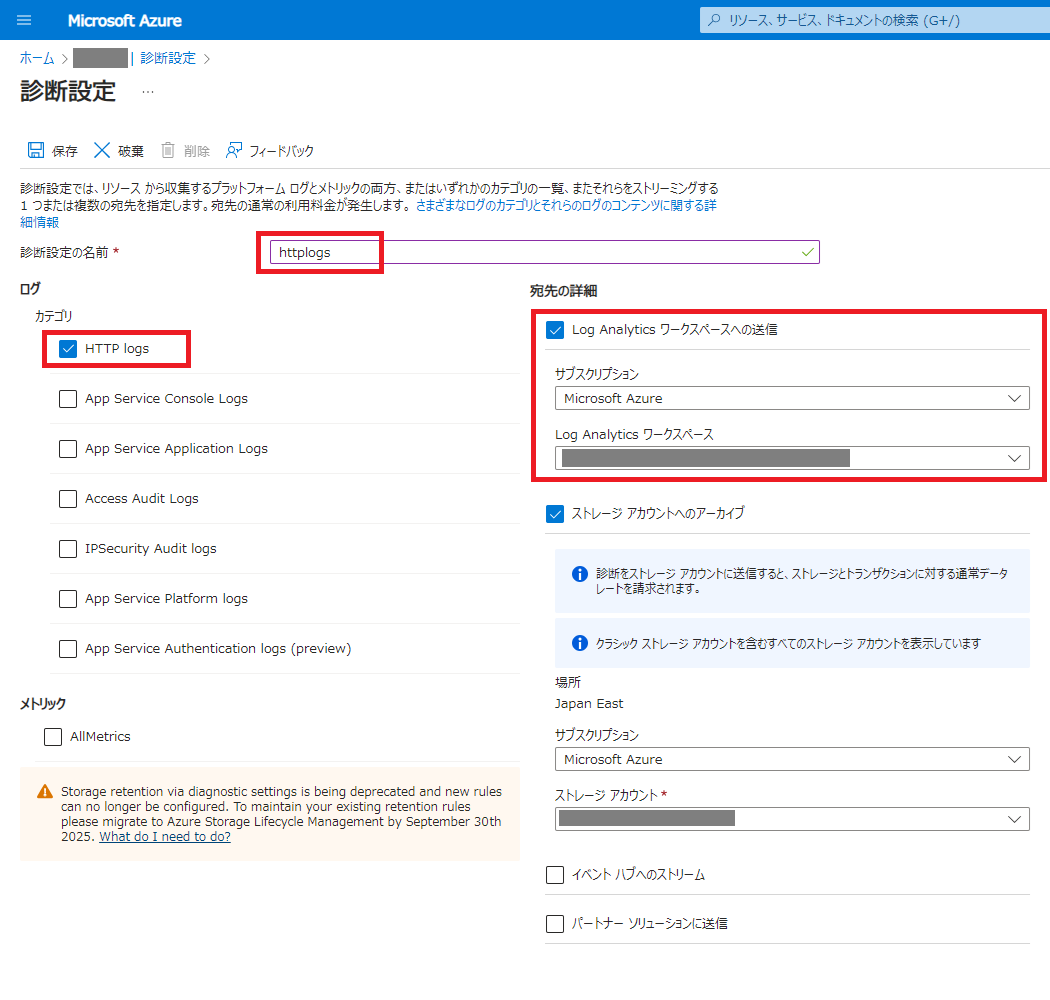Enable イベント ハブへのストリーム checkbox

[555, 875]
